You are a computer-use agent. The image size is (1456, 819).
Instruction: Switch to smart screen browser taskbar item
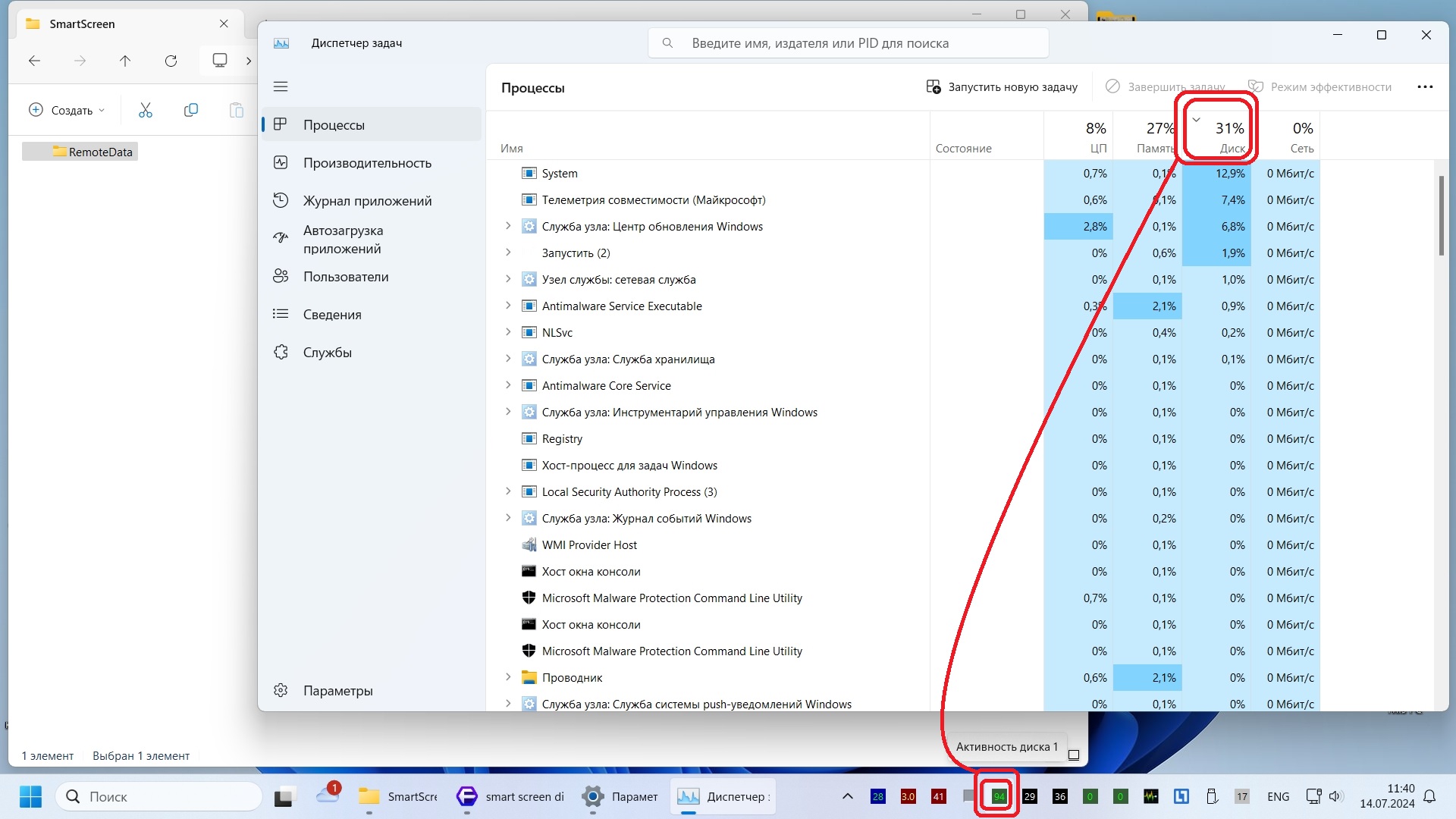pos(510,796)
